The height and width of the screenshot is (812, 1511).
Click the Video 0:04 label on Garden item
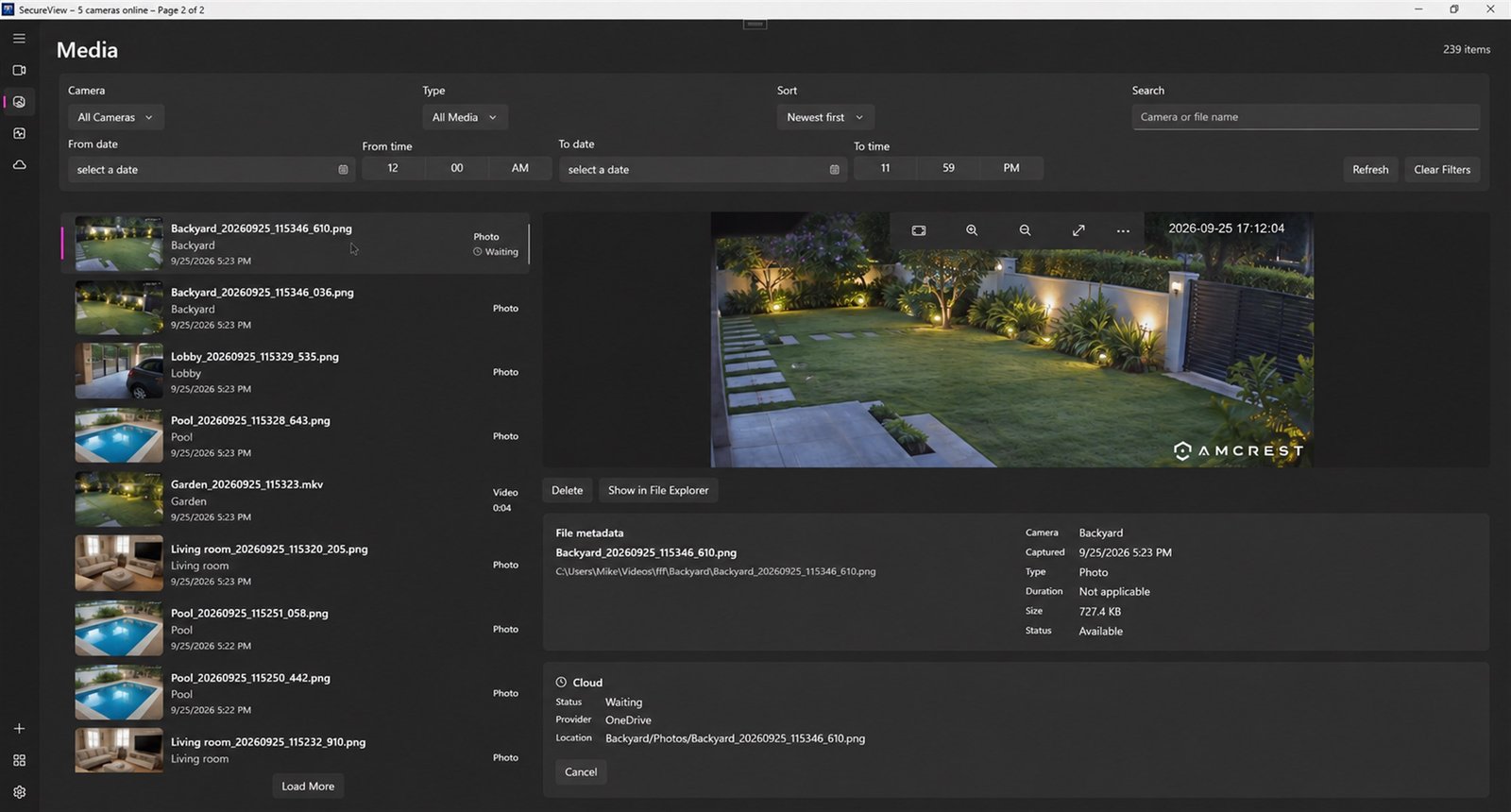pyautogui.click(x=505, y=499)
